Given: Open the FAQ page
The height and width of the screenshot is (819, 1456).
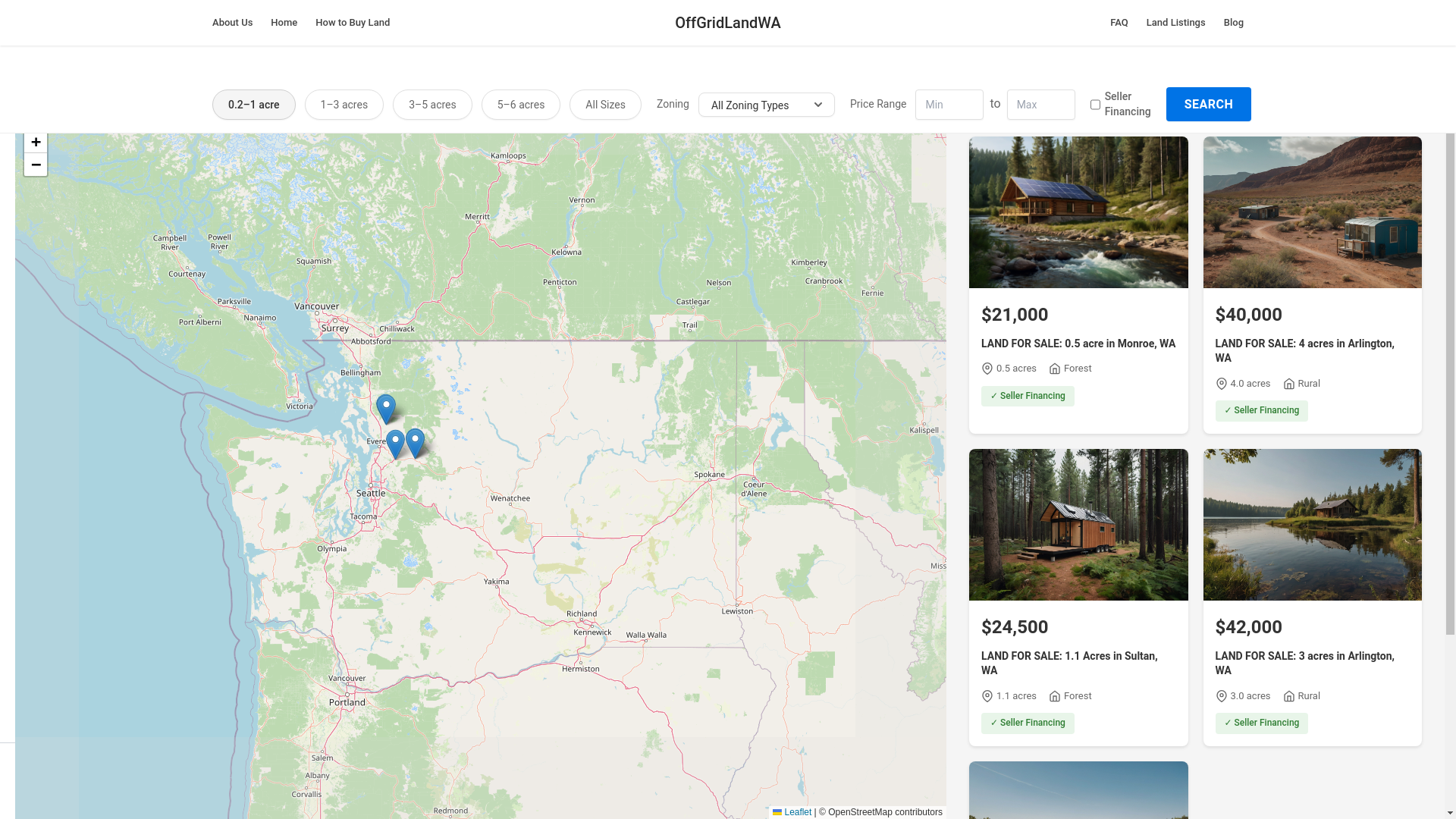Looking at the screenshot, I should (1119, 23).
